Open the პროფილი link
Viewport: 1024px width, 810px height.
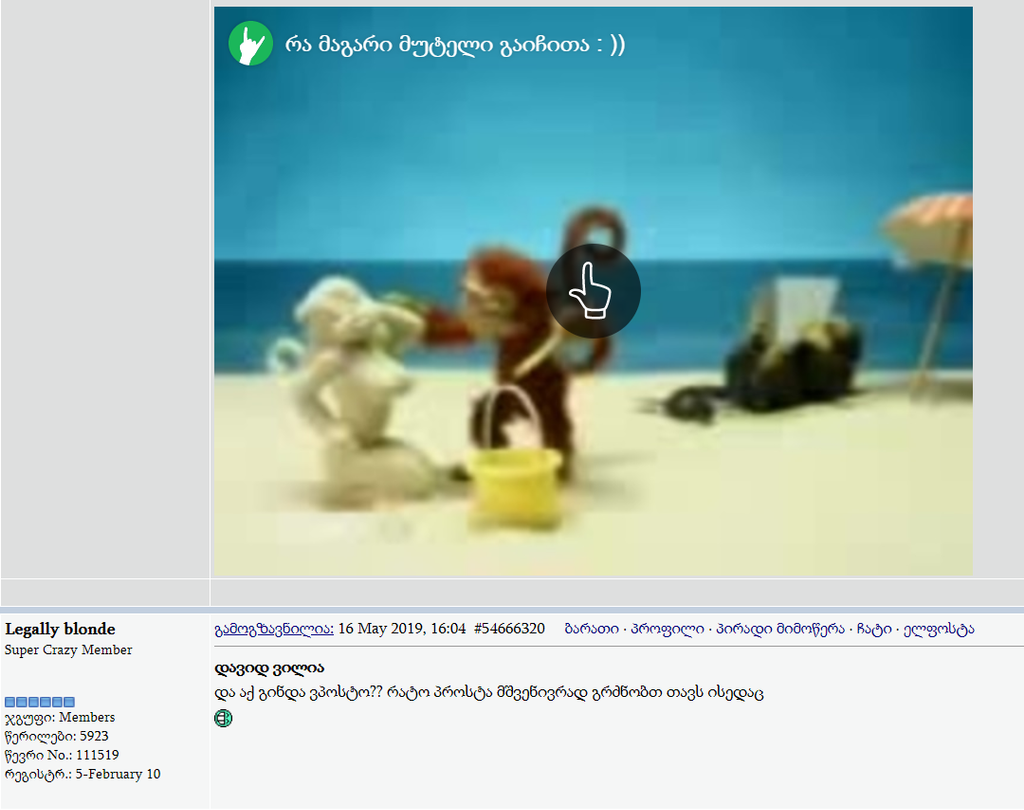(667, 629)
